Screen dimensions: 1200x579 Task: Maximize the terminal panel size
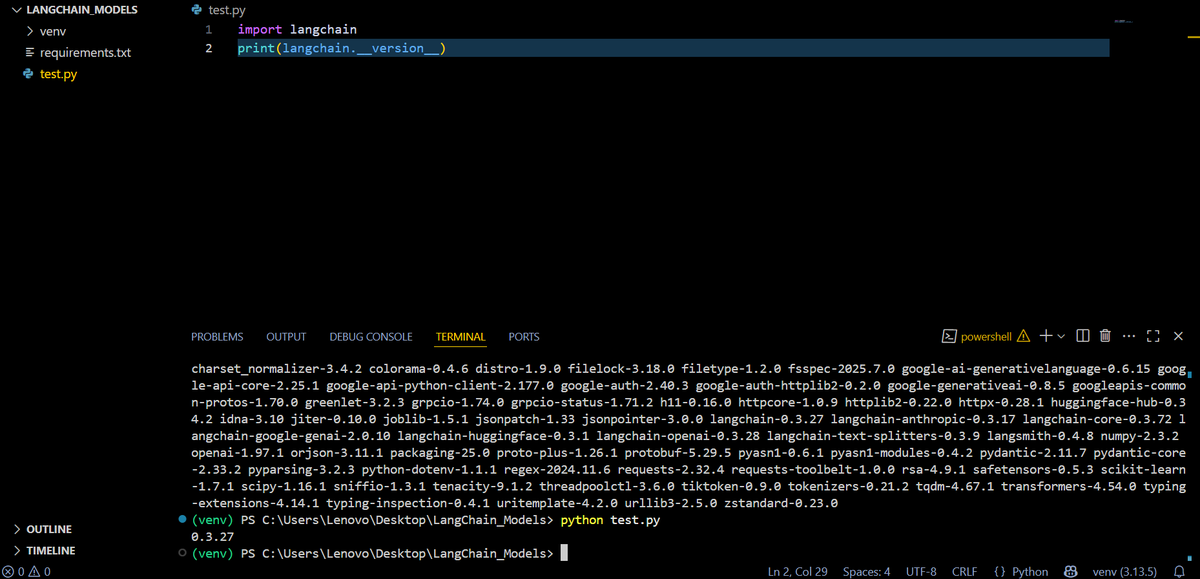tap(1153, 337)
